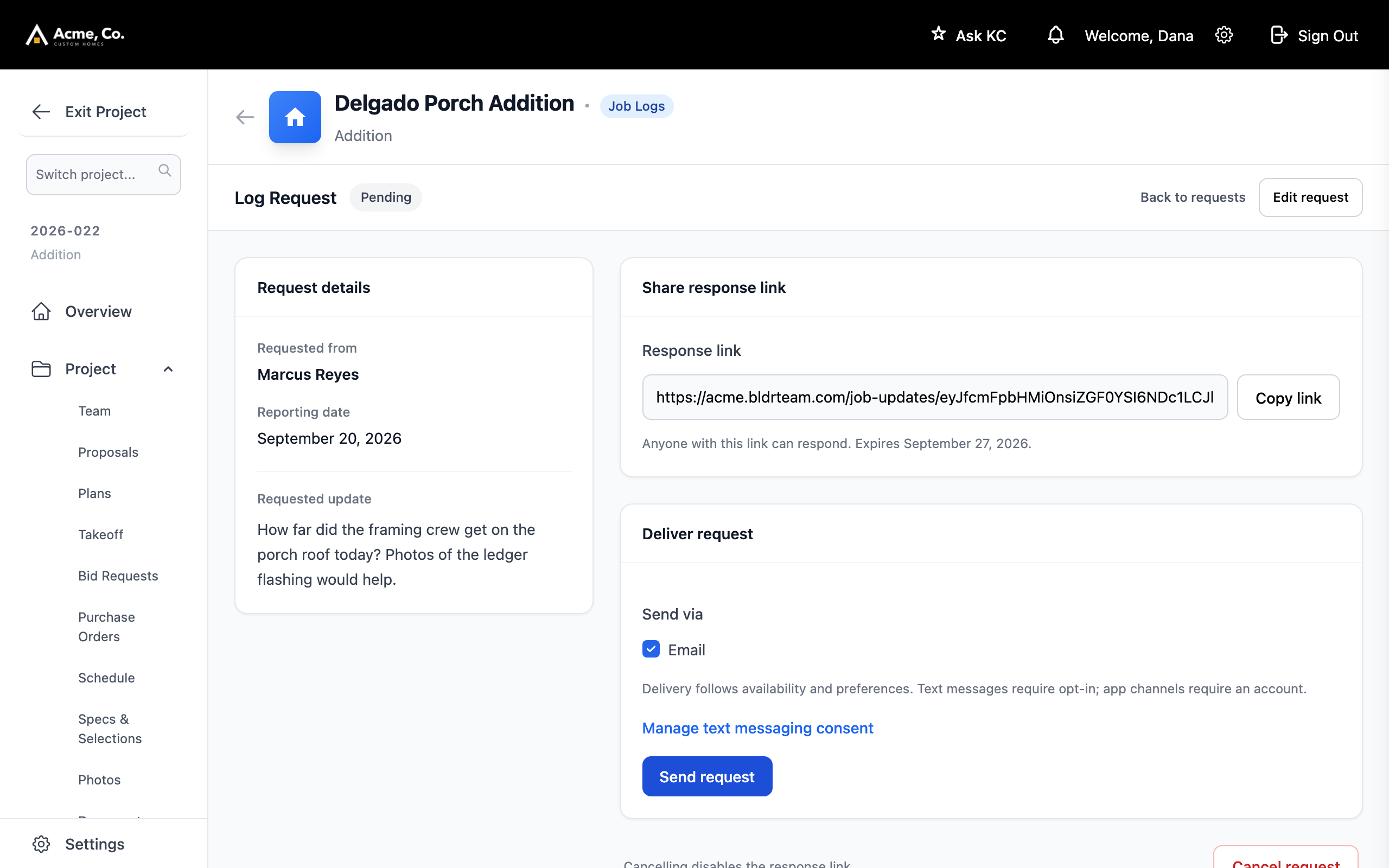Click the Switch project search field
Image resolution: width=1389 pixels, height=868 pixels.
(103, 175)
